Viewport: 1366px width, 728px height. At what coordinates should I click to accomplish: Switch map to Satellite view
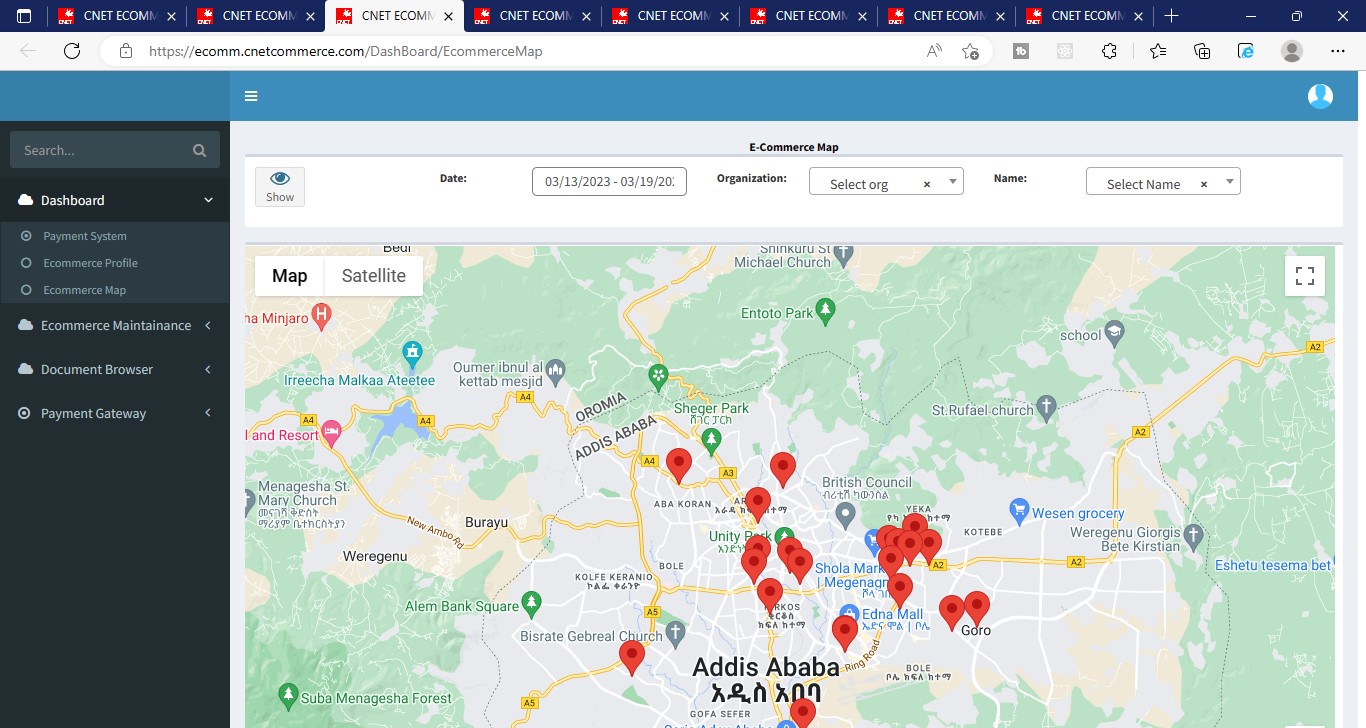374,276
